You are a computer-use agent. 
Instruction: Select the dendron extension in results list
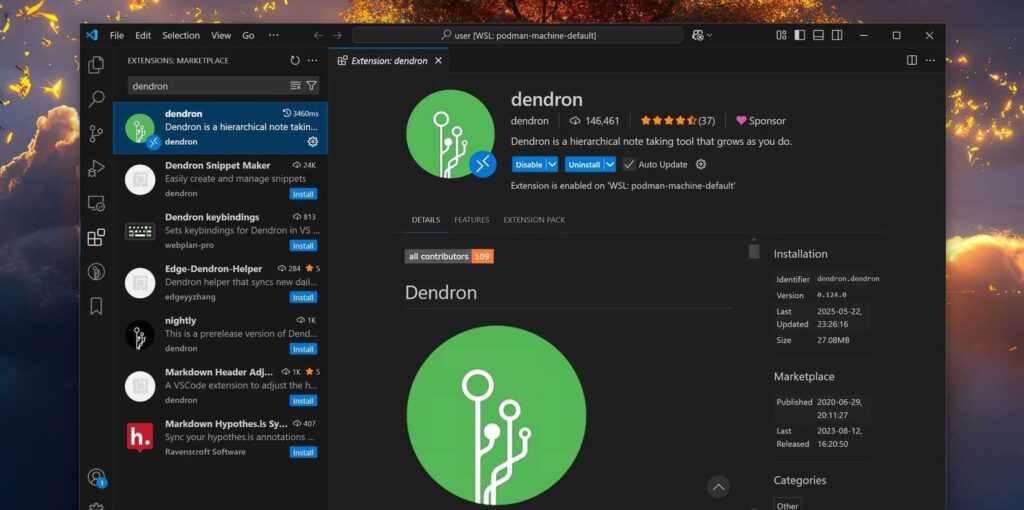221,128
